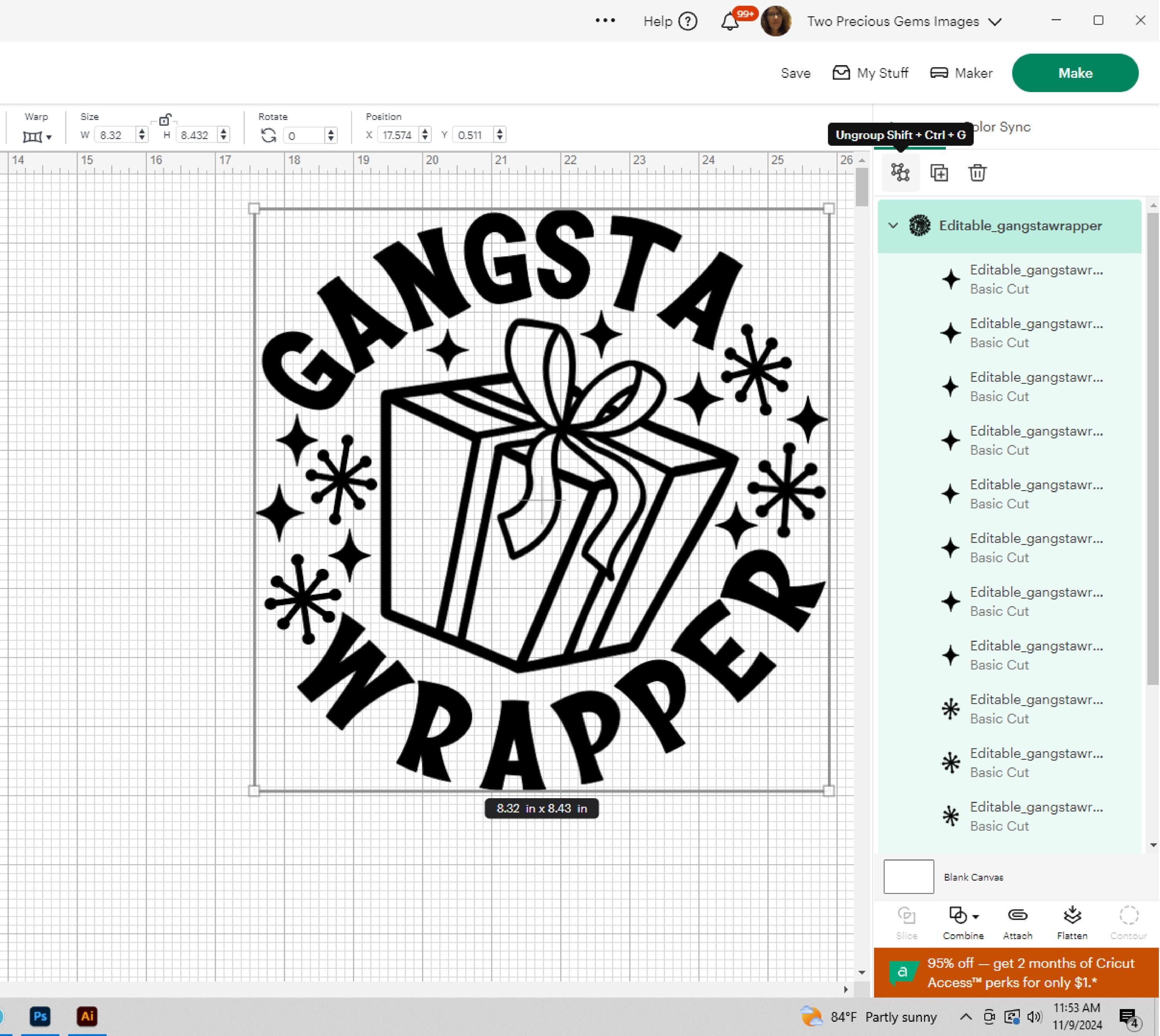
Task: Click the Position X input field
Action: [397, 135]
